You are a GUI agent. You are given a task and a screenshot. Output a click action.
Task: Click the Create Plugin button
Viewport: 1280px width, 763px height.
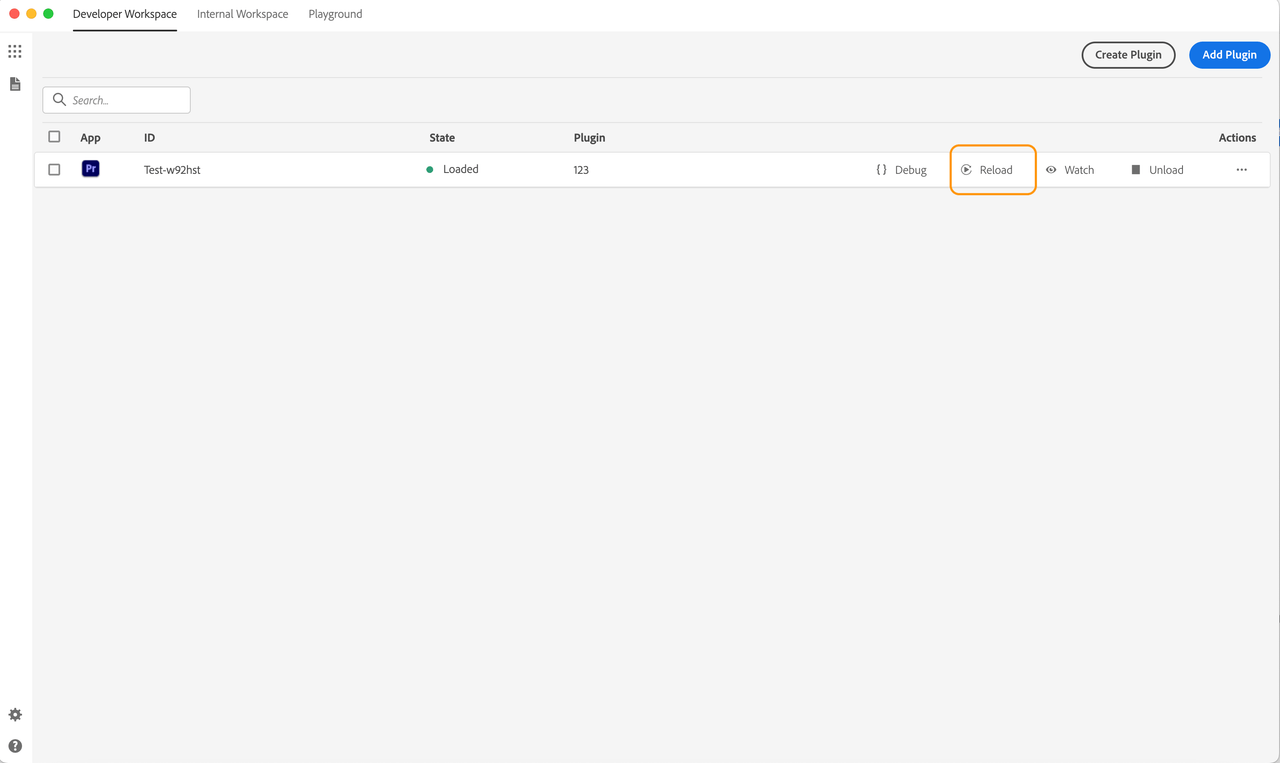[1128, 55]
